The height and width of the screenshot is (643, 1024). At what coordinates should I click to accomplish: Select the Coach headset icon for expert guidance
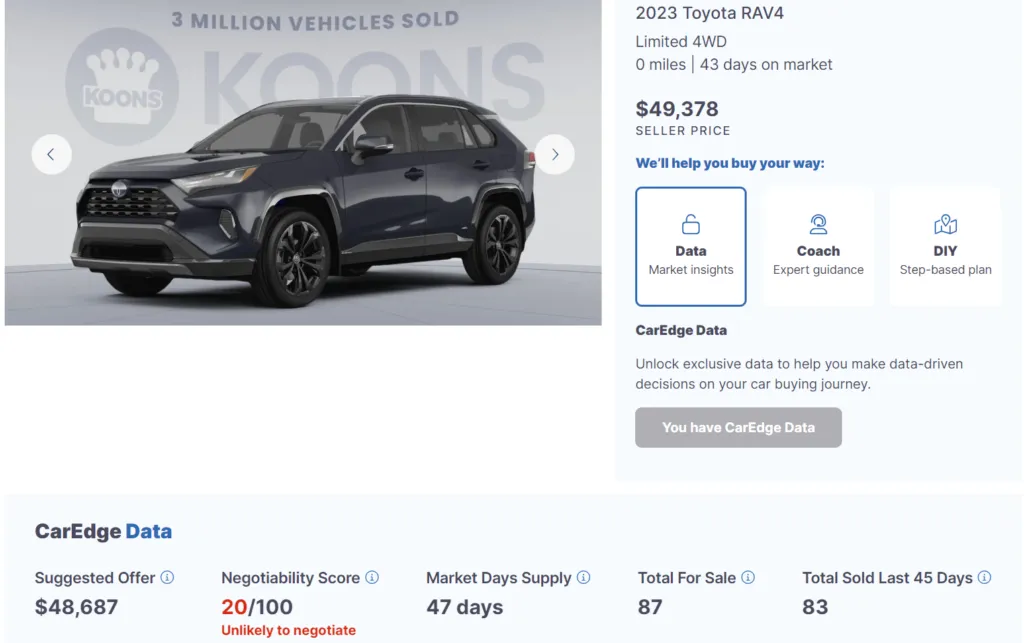click(x=818, y=224)
